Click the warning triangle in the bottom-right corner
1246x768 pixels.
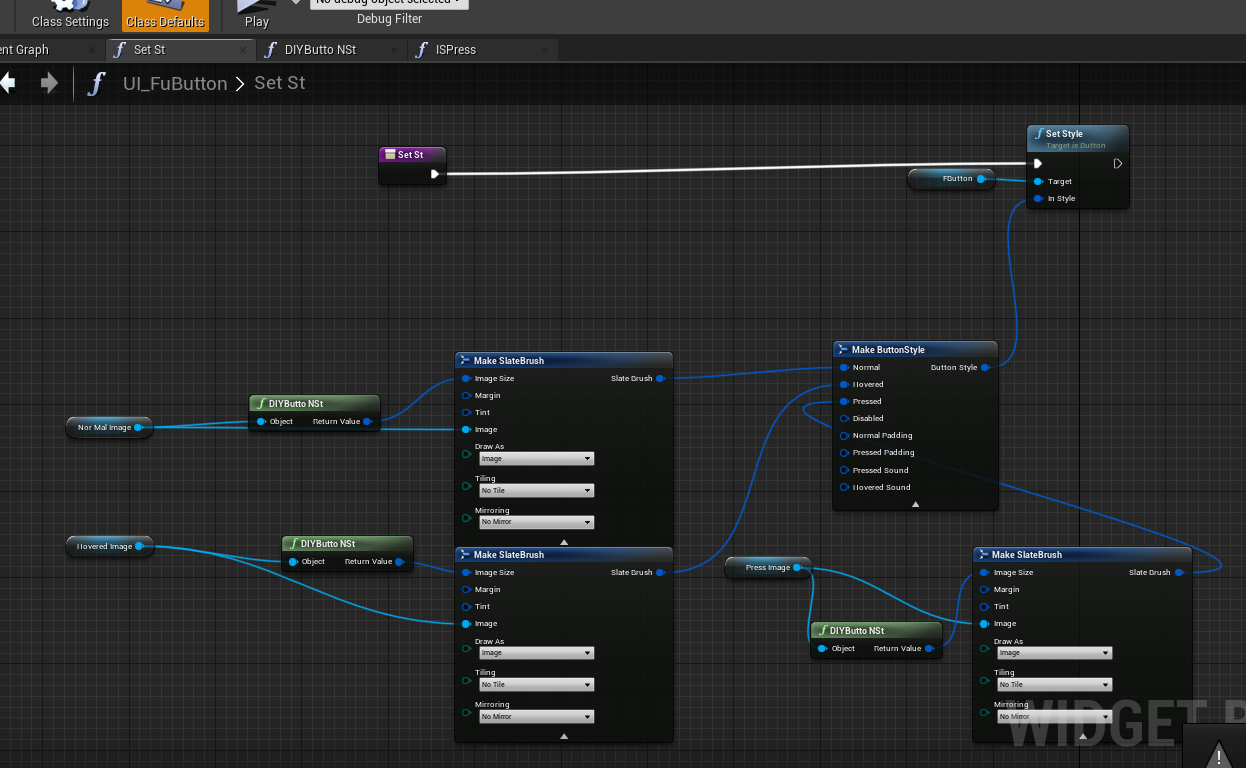pyautogui.click(x=1217, y=755)
